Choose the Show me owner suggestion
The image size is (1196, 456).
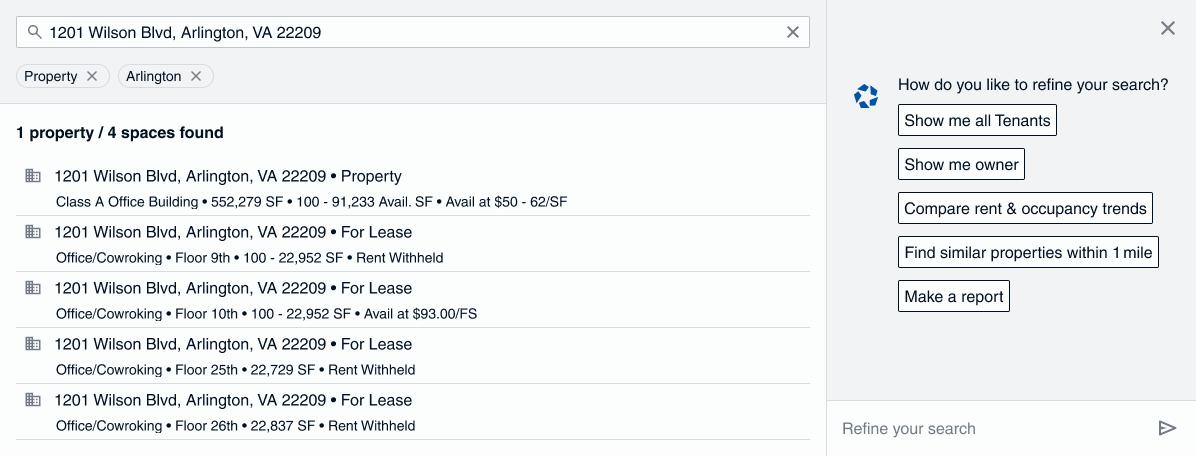961,165
